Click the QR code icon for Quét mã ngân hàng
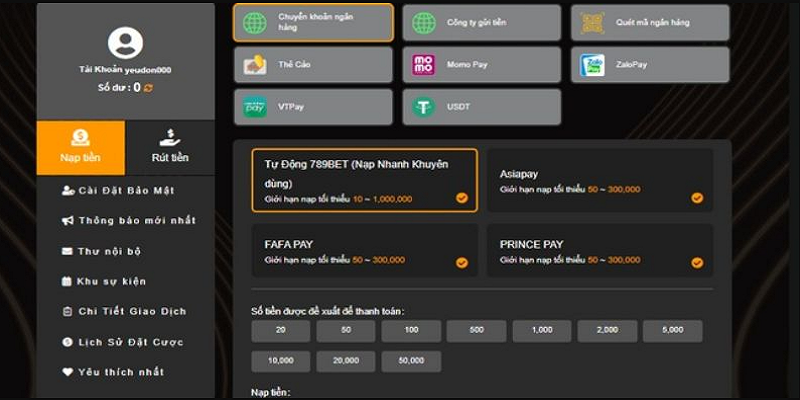 pyautogui.click(x=592, y=23)
